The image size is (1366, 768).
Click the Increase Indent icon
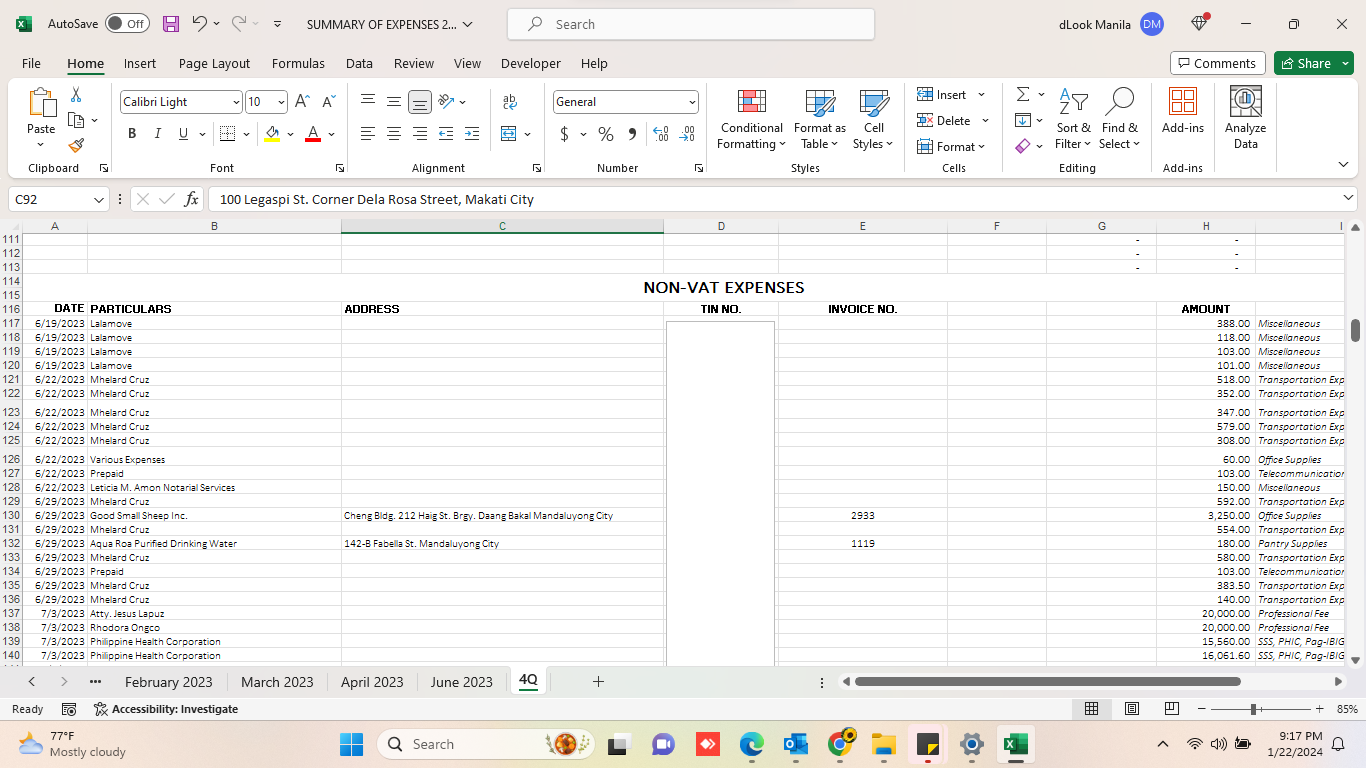click(x=472, y=134)
